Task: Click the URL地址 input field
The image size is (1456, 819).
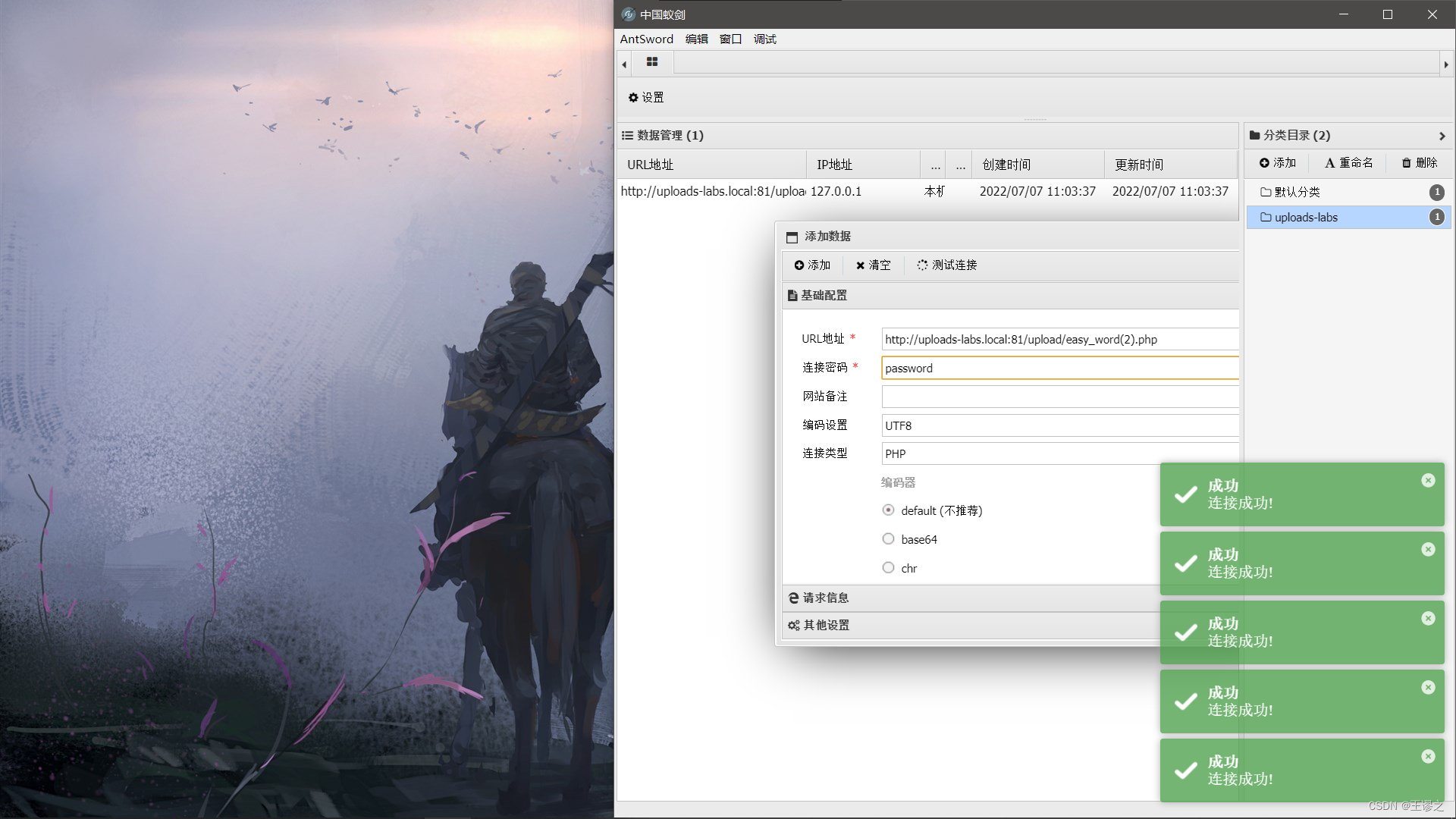Action: point(1059,339)
